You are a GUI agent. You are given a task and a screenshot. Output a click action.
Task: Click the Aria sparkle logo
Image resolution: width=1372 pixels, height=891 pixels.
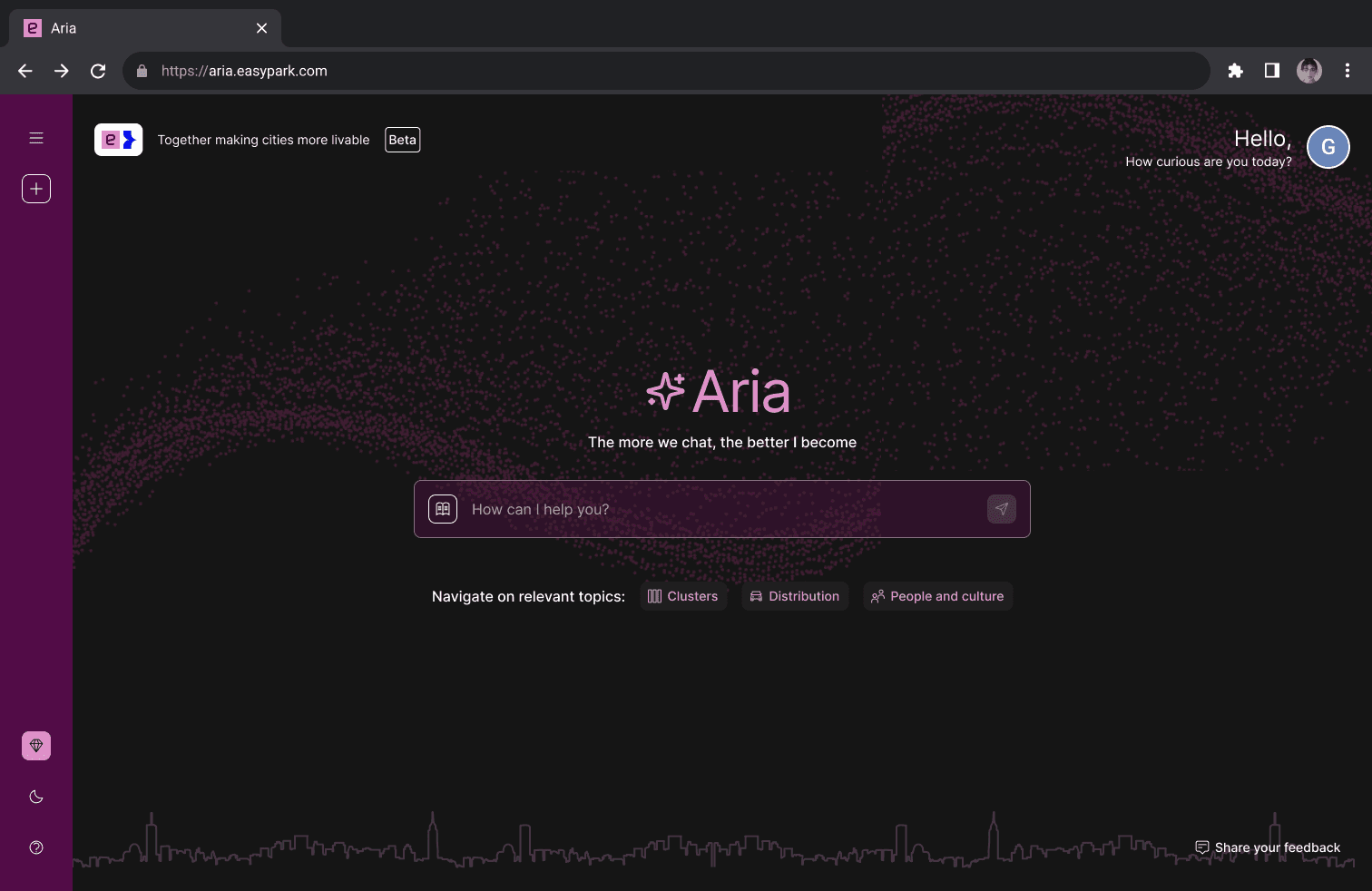pyautogui.click(x=718, y=391)
